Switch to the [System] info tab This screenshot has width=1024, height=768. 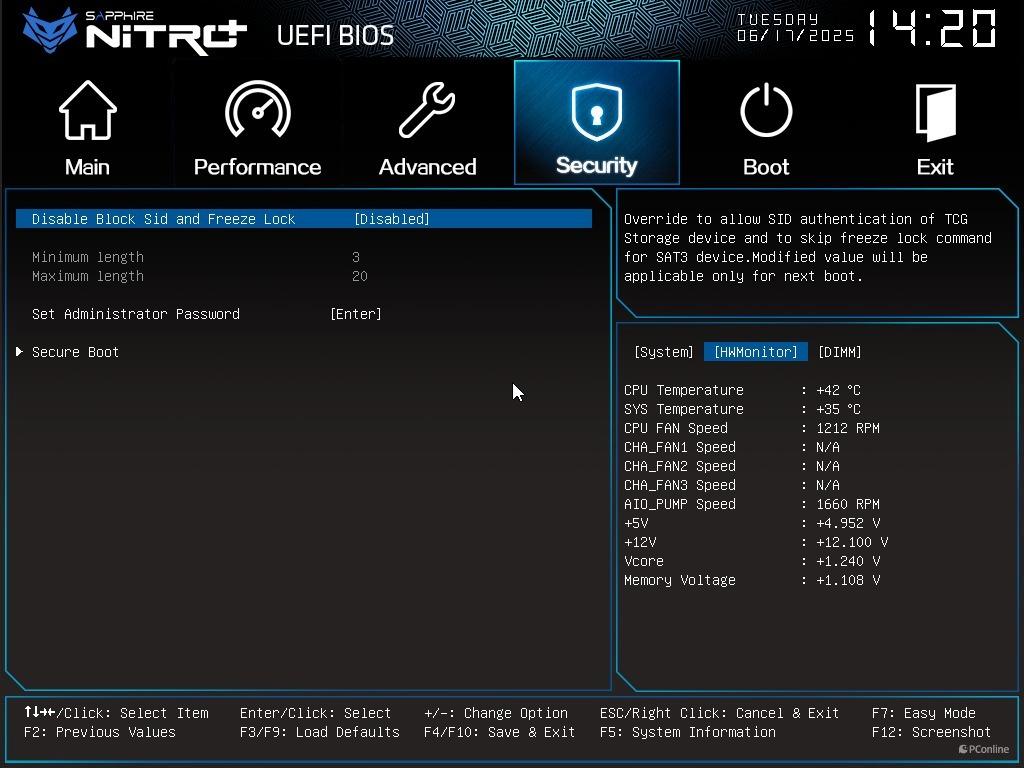[664, 352]
